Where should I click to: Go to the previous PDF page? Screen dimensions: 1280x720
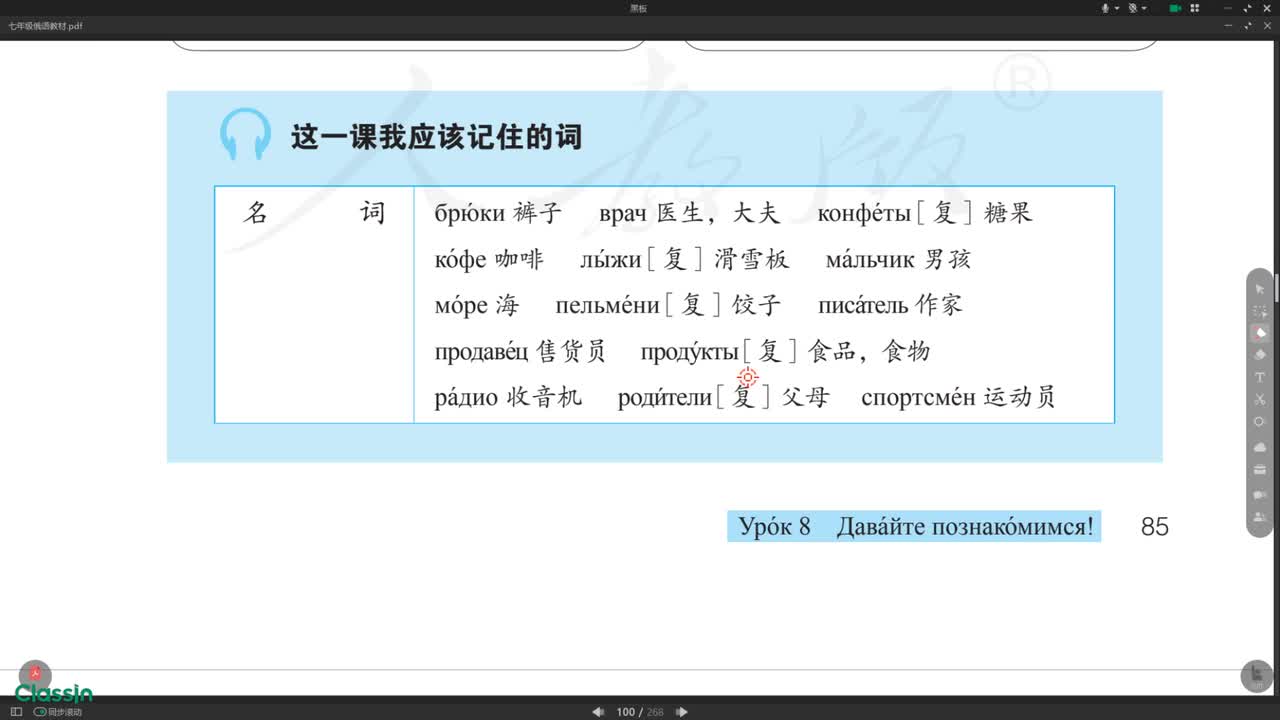pos(598,712)
